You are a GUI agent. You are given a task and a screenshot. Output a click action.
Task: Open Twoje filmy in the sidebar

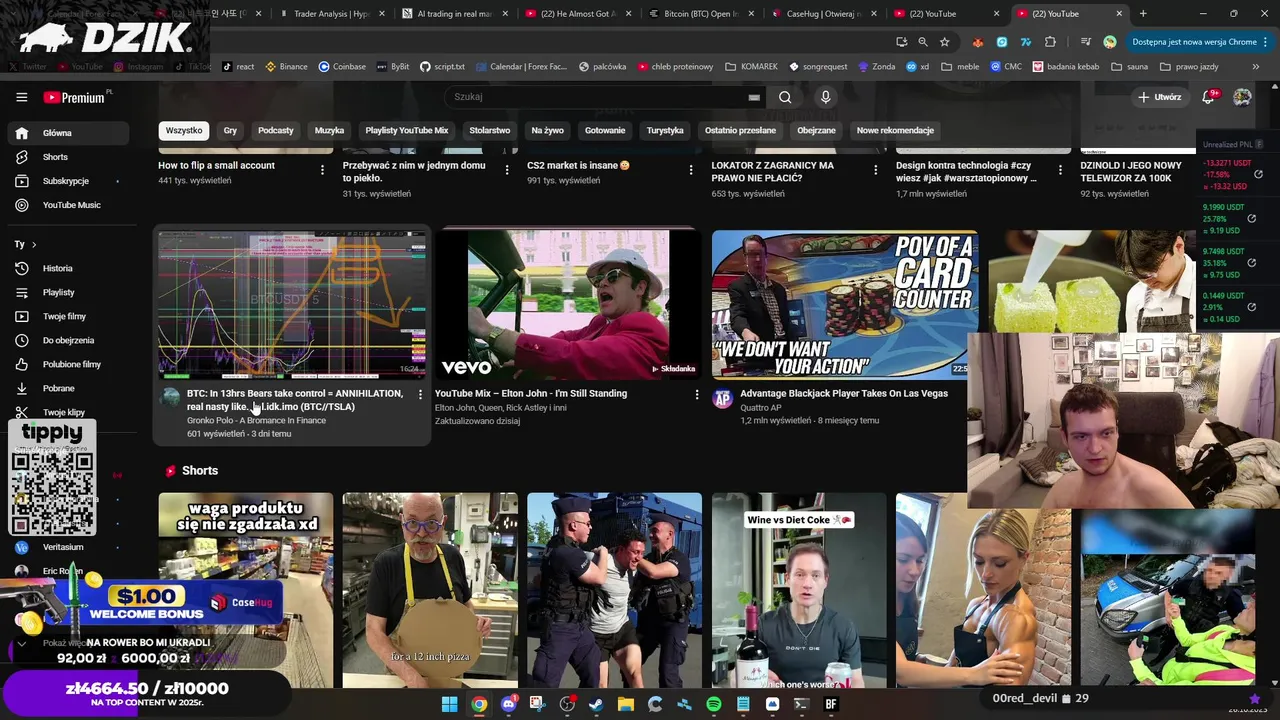pyautogui.click(x=68, y=316)
